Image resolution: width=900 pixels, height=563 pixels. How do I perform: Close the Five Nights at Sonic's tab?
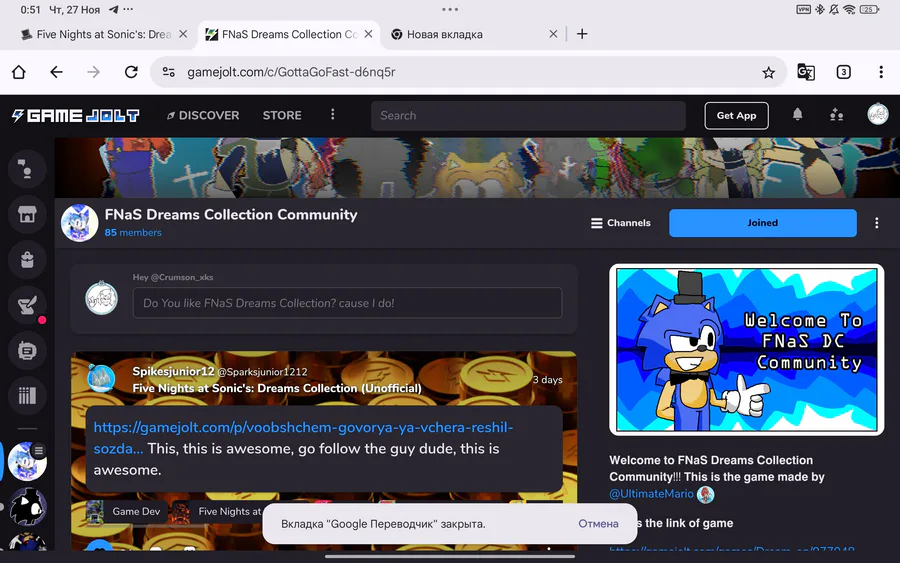tap(183, 34)
